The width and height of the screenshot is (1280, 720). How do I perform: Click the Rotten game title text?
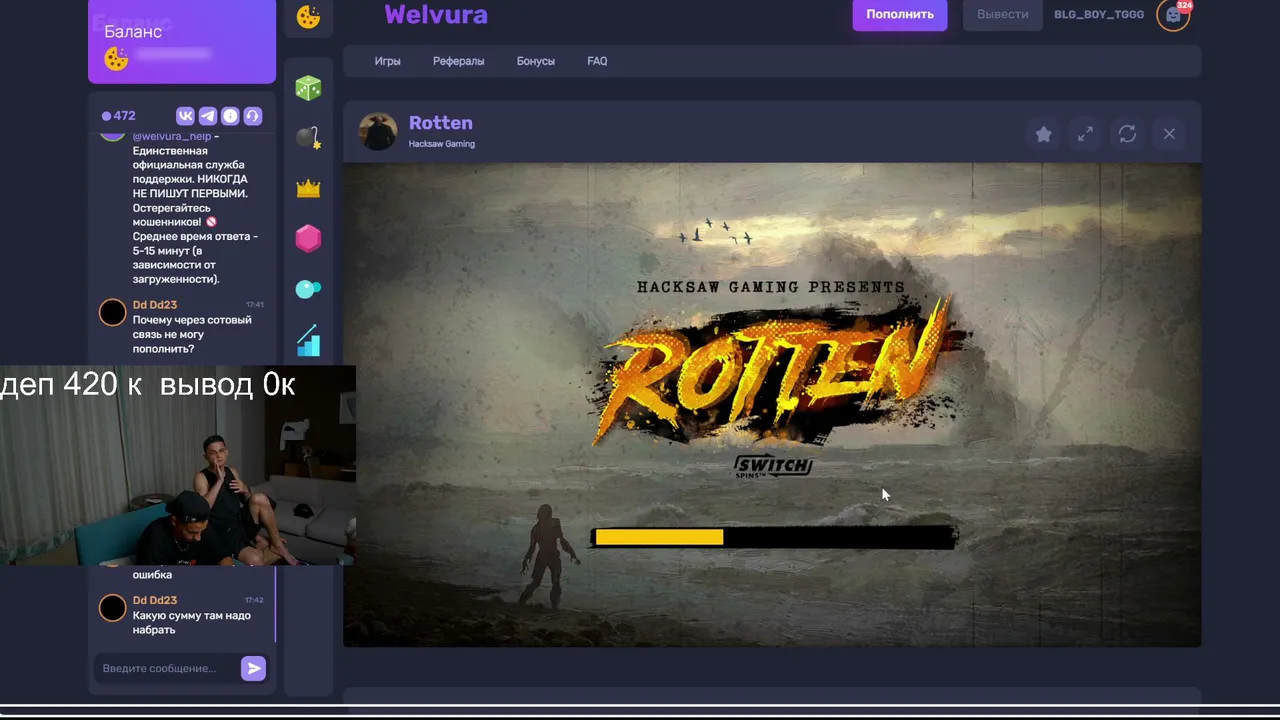(441, 123)
